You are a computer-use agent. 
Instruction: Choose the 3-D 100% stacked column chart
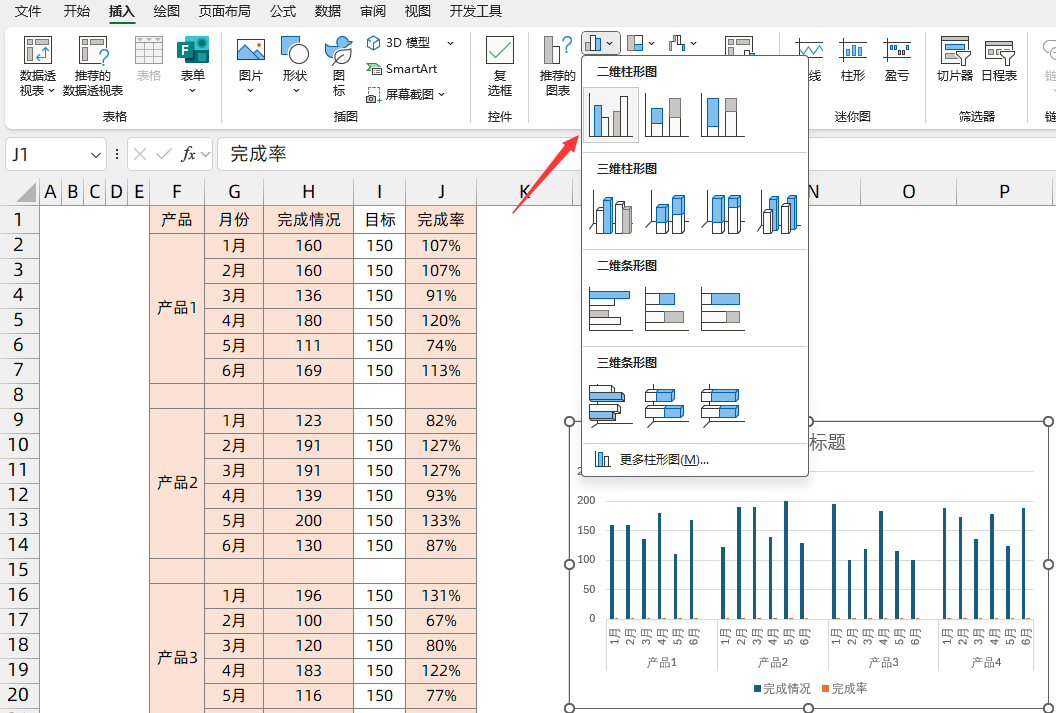click(x=723, y=212)
